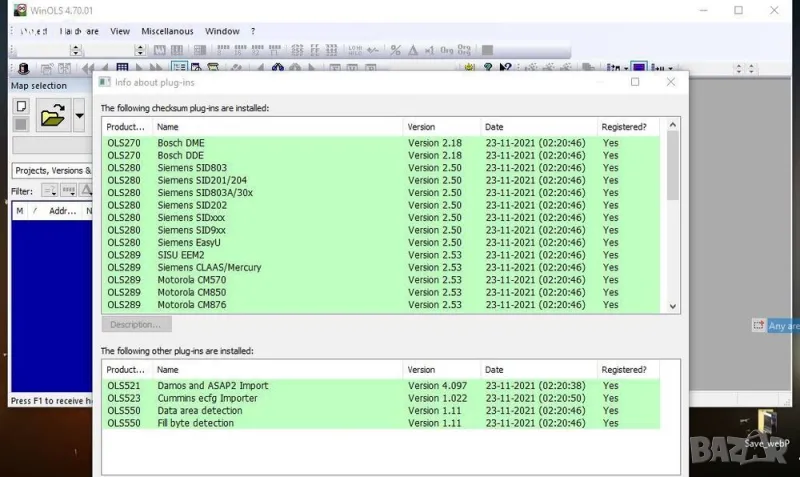Open the Save_webP desktop shortcut

[767, 424]
